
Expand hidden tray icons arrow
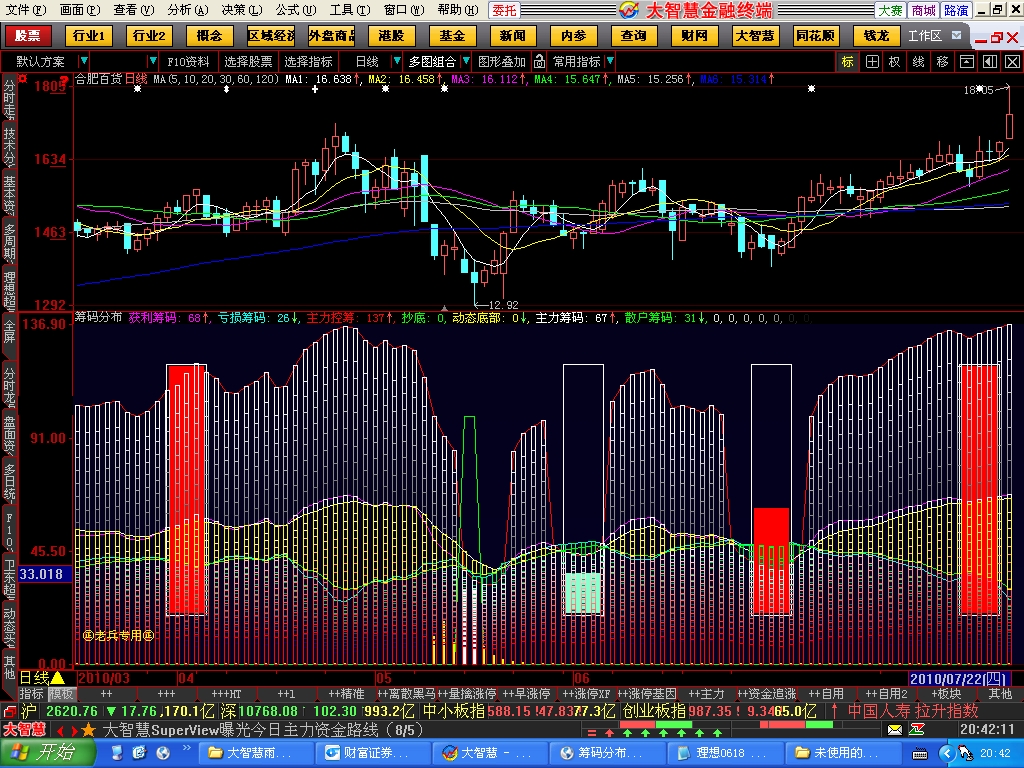click(x=946, y=754)
